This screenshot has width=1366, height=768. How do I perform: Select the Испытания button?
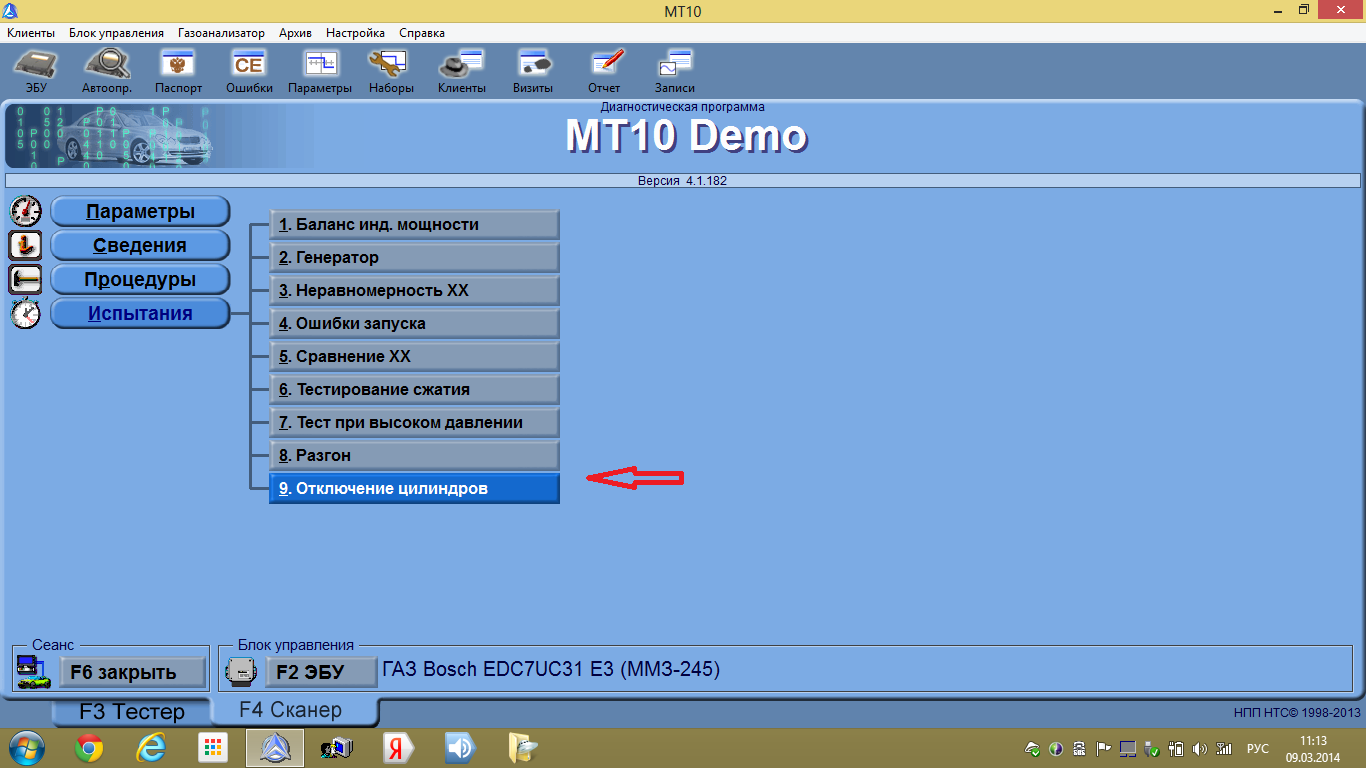[140, 313]
